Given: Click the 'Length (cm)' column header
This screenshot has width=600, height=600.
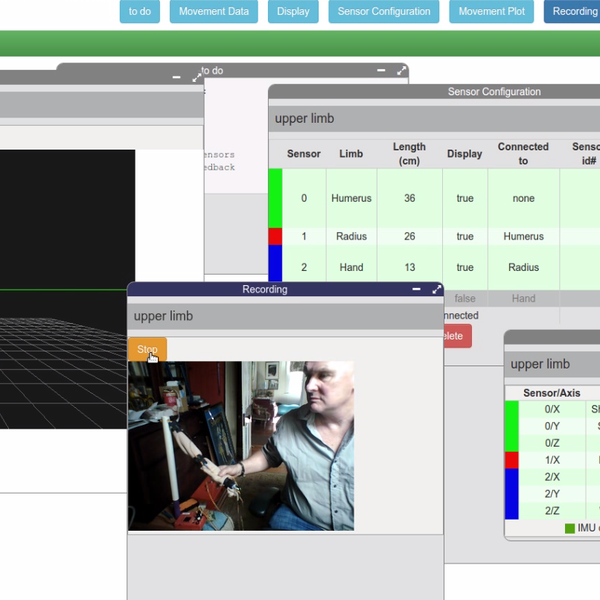Looking at the screenshot, I should point(409,154).
